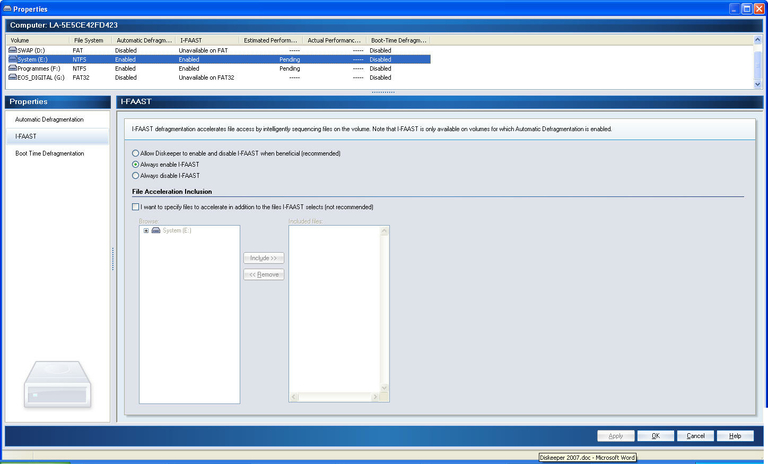The width and height of the screenshot is (768, 464).
Task: Click the SWAP (D:) drive icon
Action: coord(12,50)
